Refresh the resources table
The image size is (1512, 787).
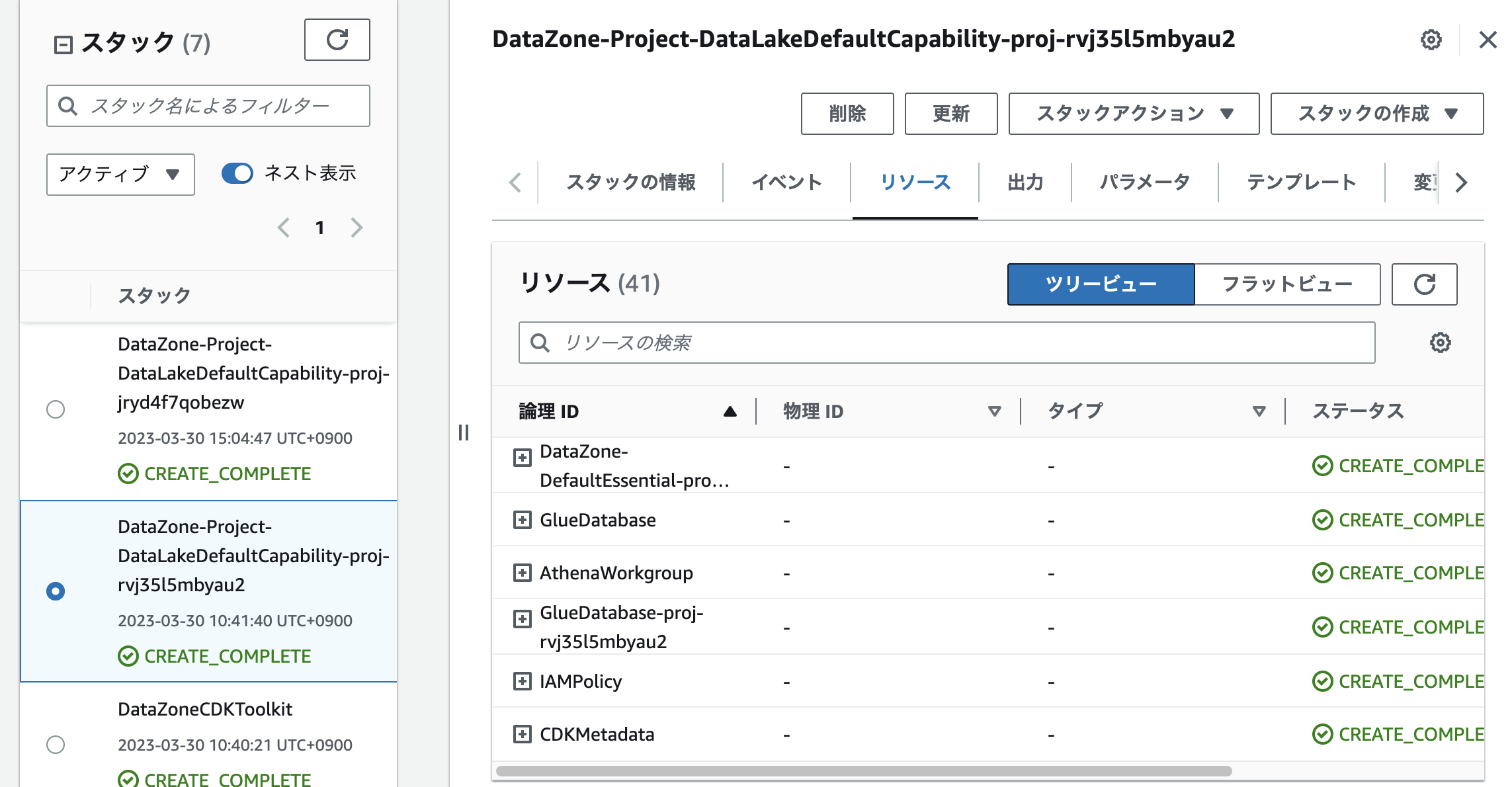[1424, 284]
